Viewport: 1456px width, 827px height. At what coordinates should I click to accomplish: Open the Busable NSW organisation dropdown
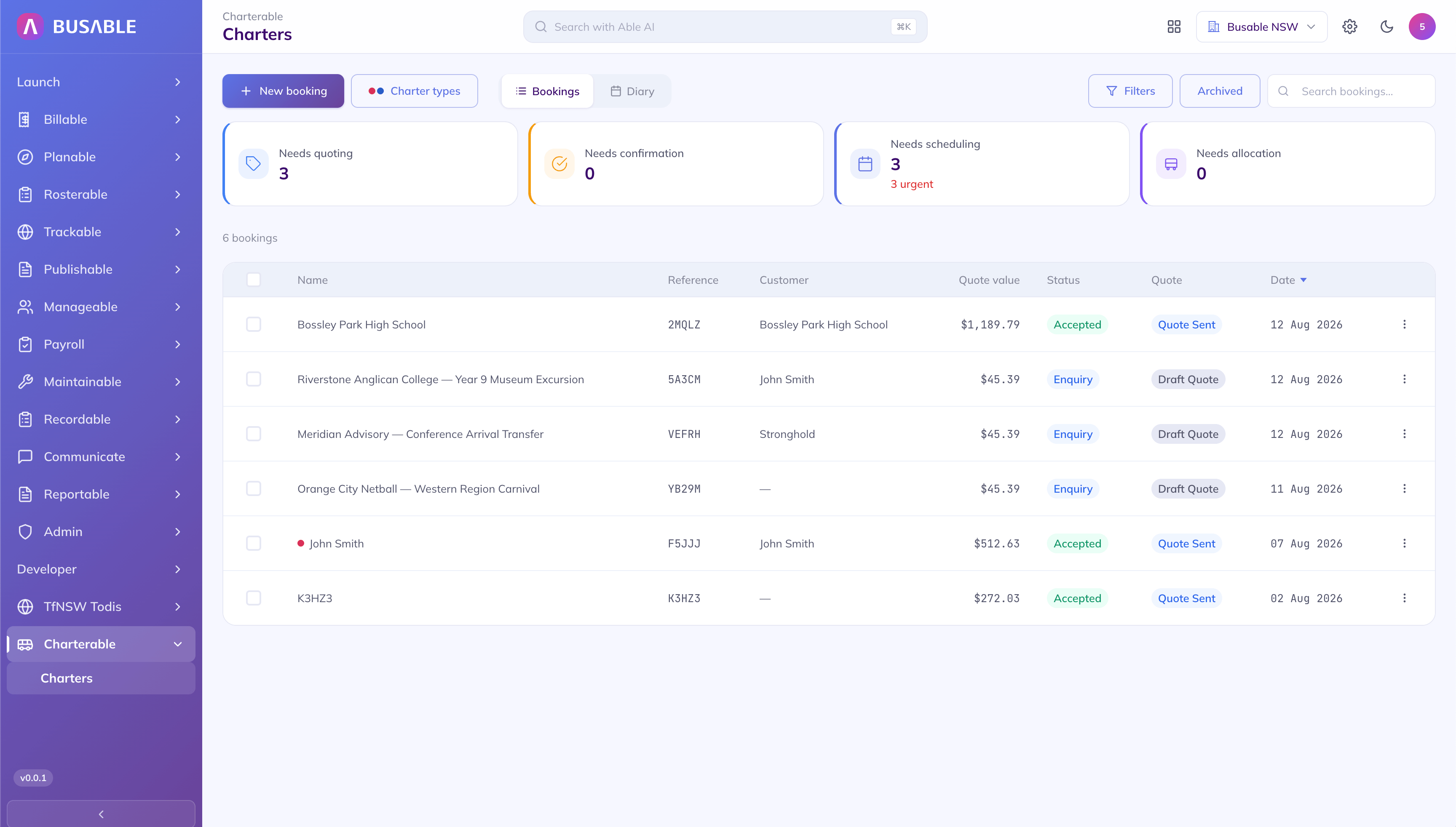1261,27
